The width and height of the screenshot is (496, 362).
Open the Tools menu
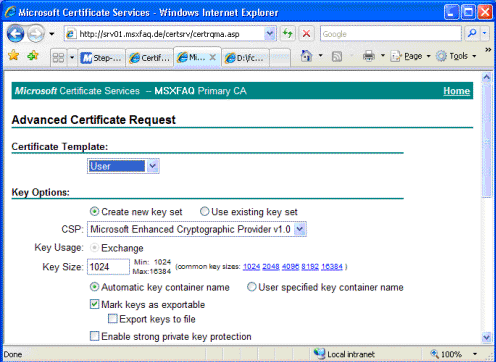click(x=456, y=56)
